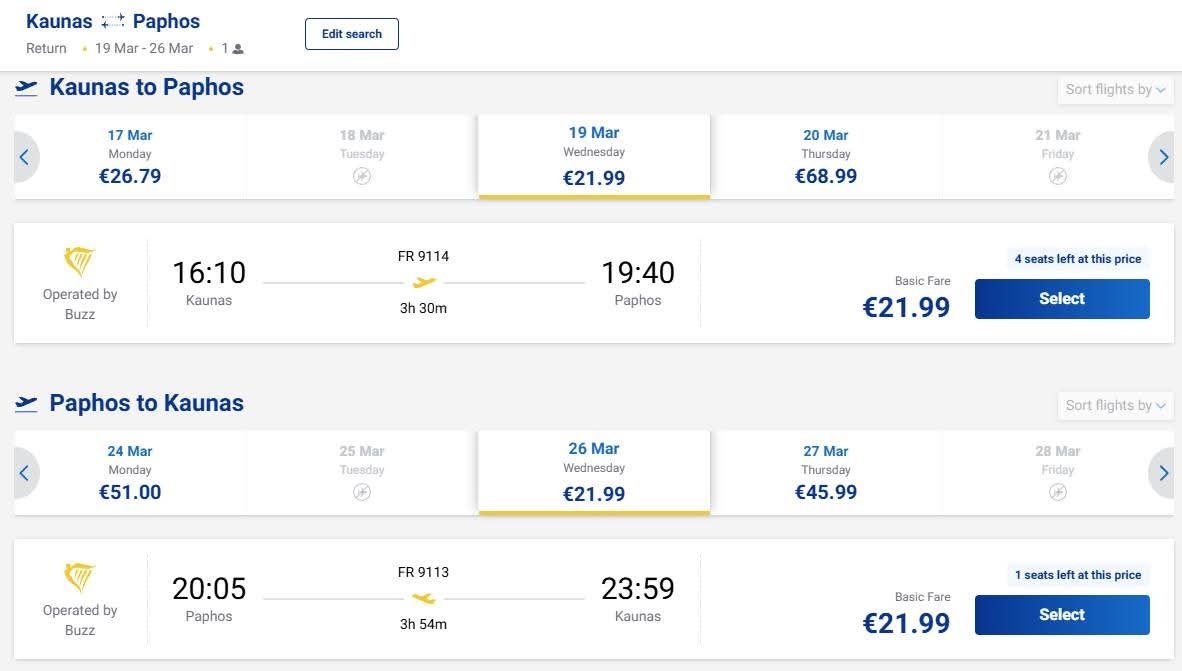Open Sort flights by for return flights
This screenshot has height=671, width=1182.
click(x=1115, y=406)
